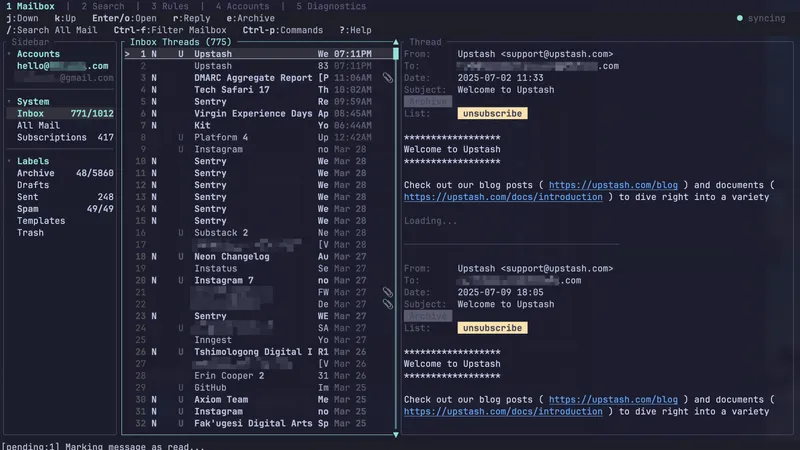Toggle the N flag on Tech Safari 17

(x=154, y=90)
